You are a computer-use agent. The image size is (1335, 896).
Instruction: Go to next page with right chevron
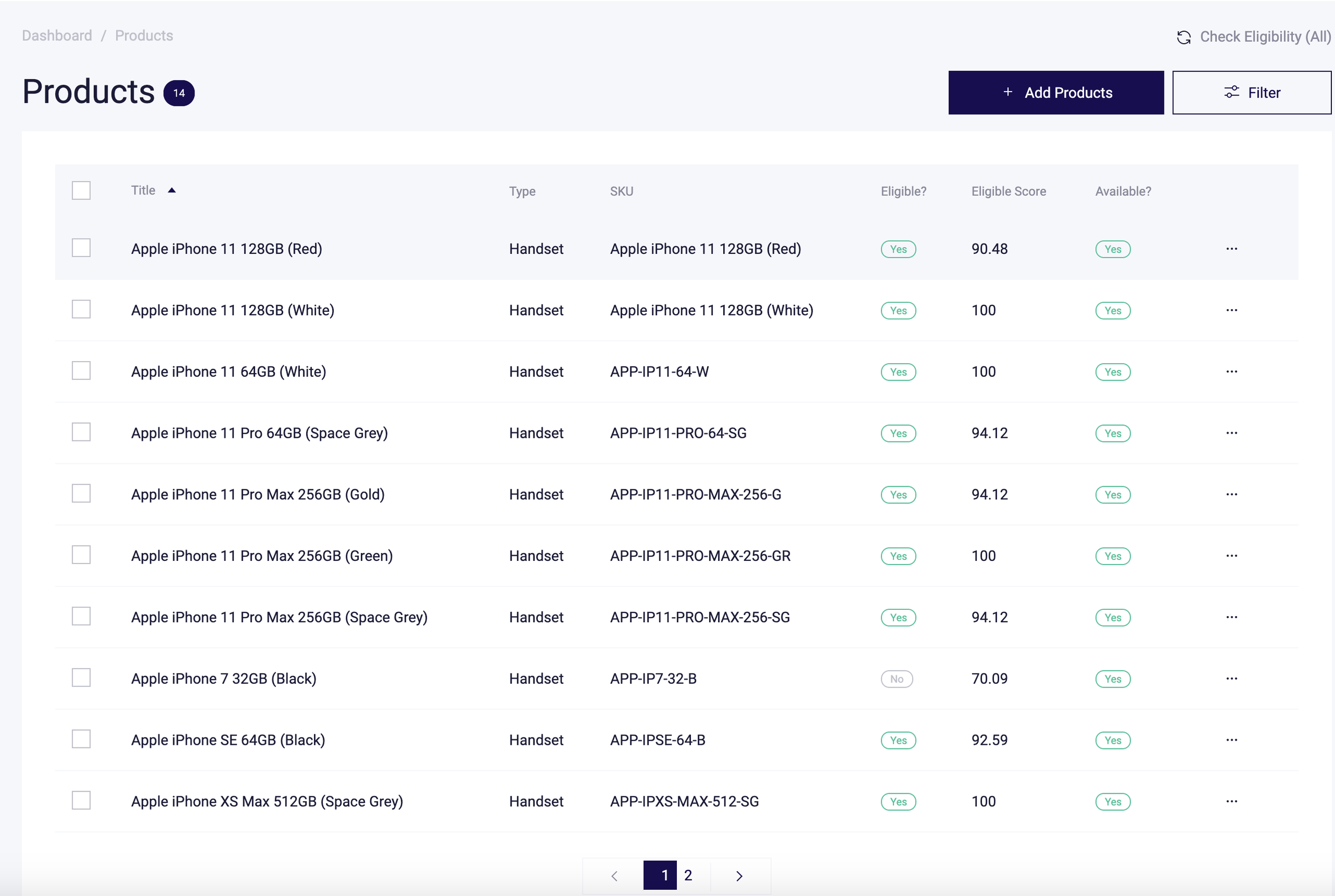(739, 876)
